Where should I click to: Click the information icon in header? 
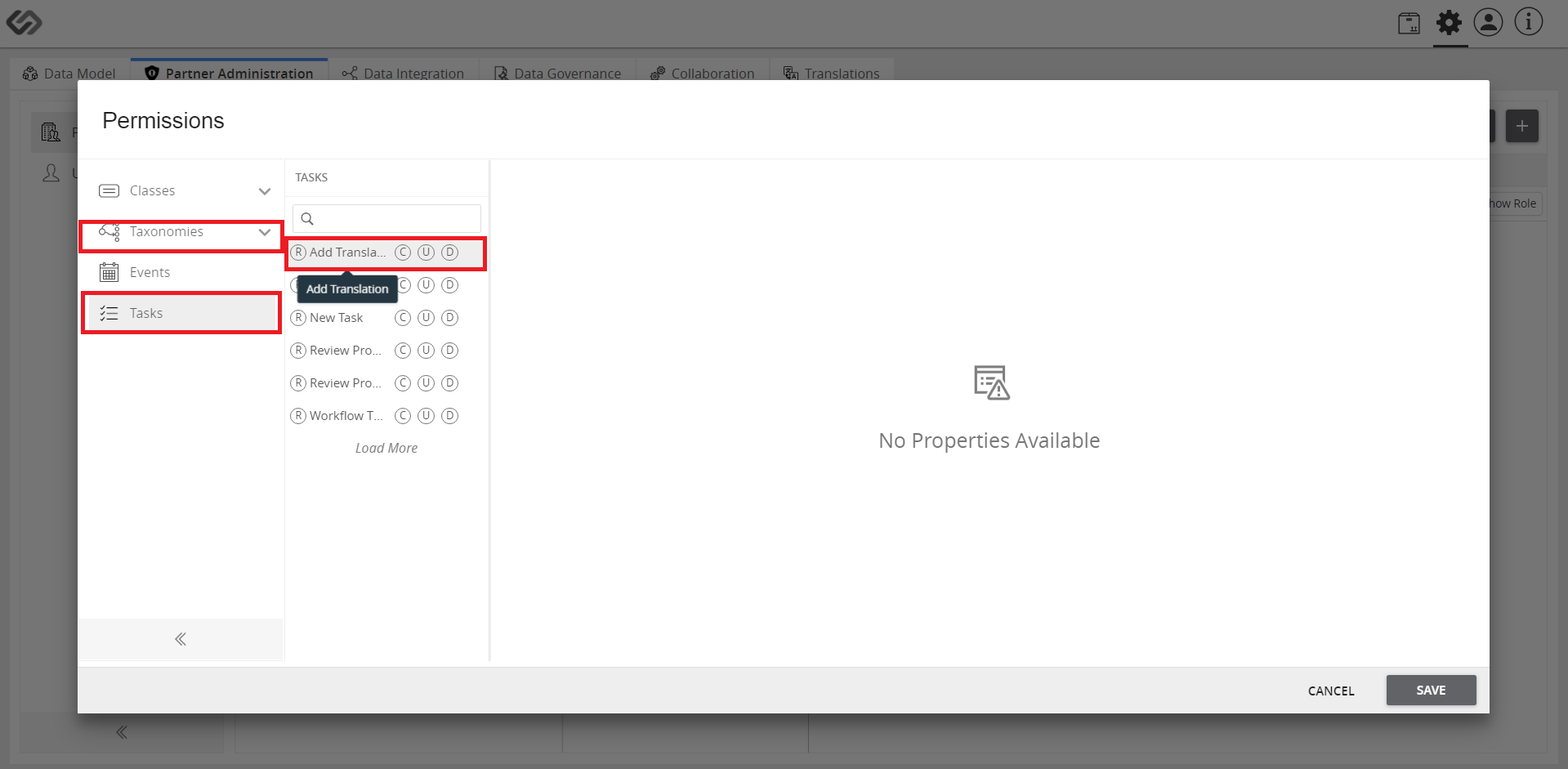click(x=1528, y=22)
